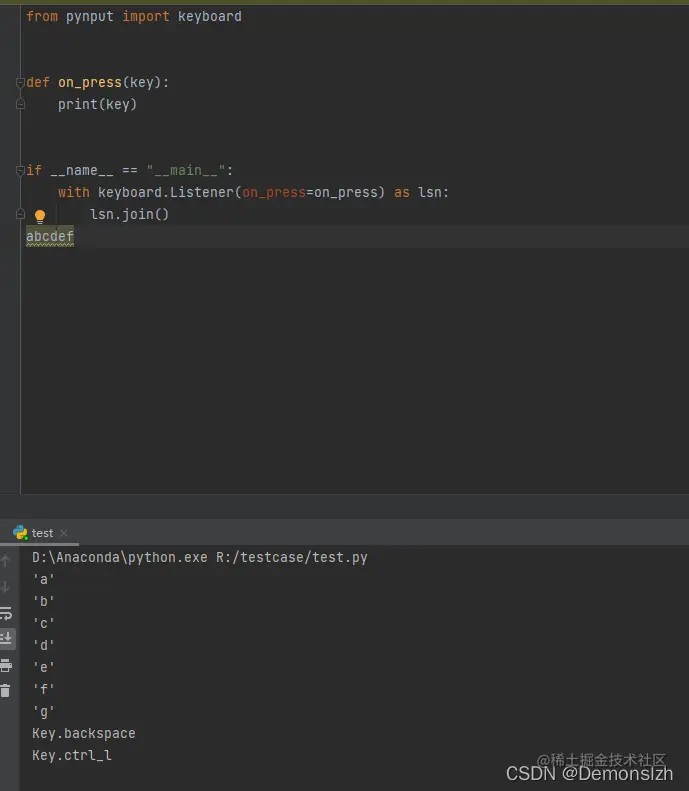Click the 'g' console output line
Image resolution: width=689 pixels, height=791 pixels.
click(43, 711)
